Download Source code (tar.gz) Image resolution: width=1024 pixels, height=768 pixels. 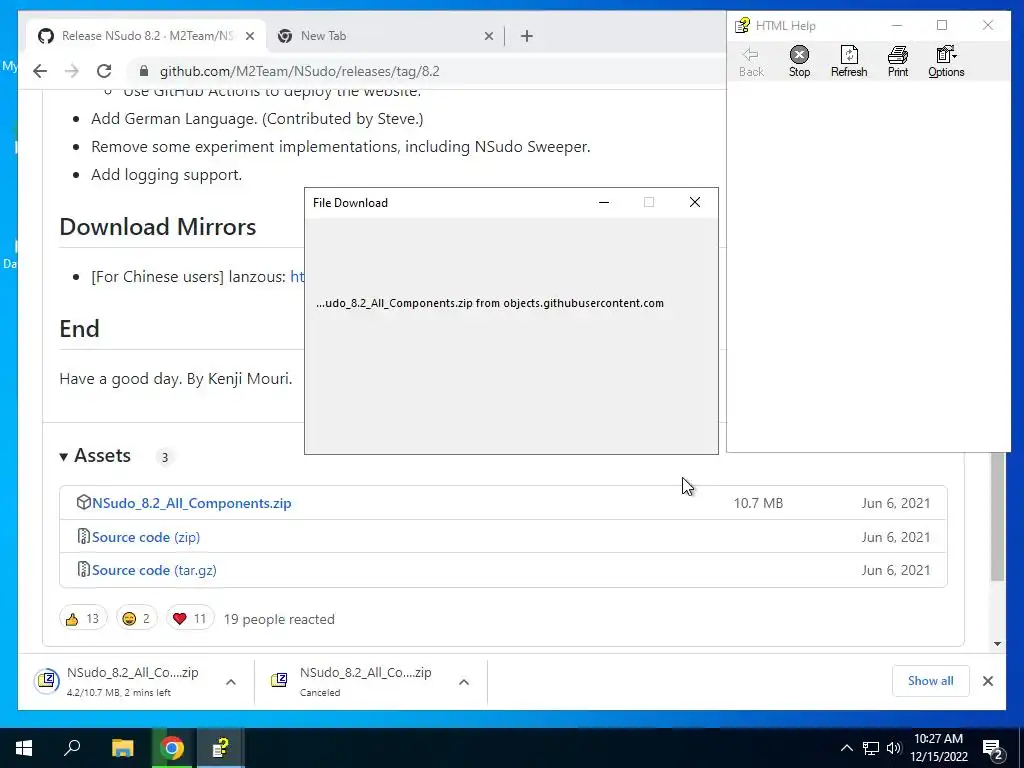click(x=154, y=570)
